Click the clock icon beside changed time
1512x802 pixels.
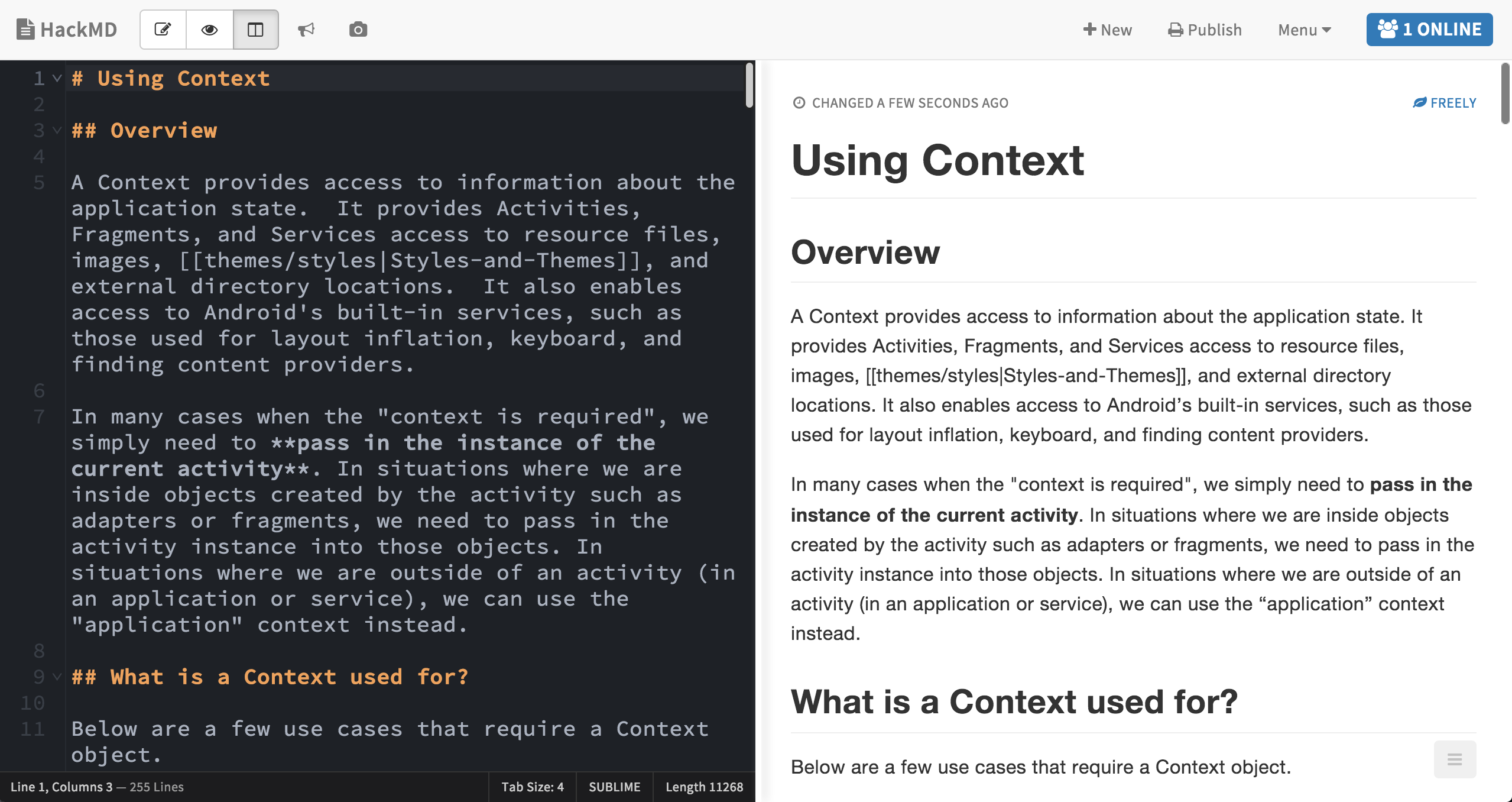pos(799,103)
